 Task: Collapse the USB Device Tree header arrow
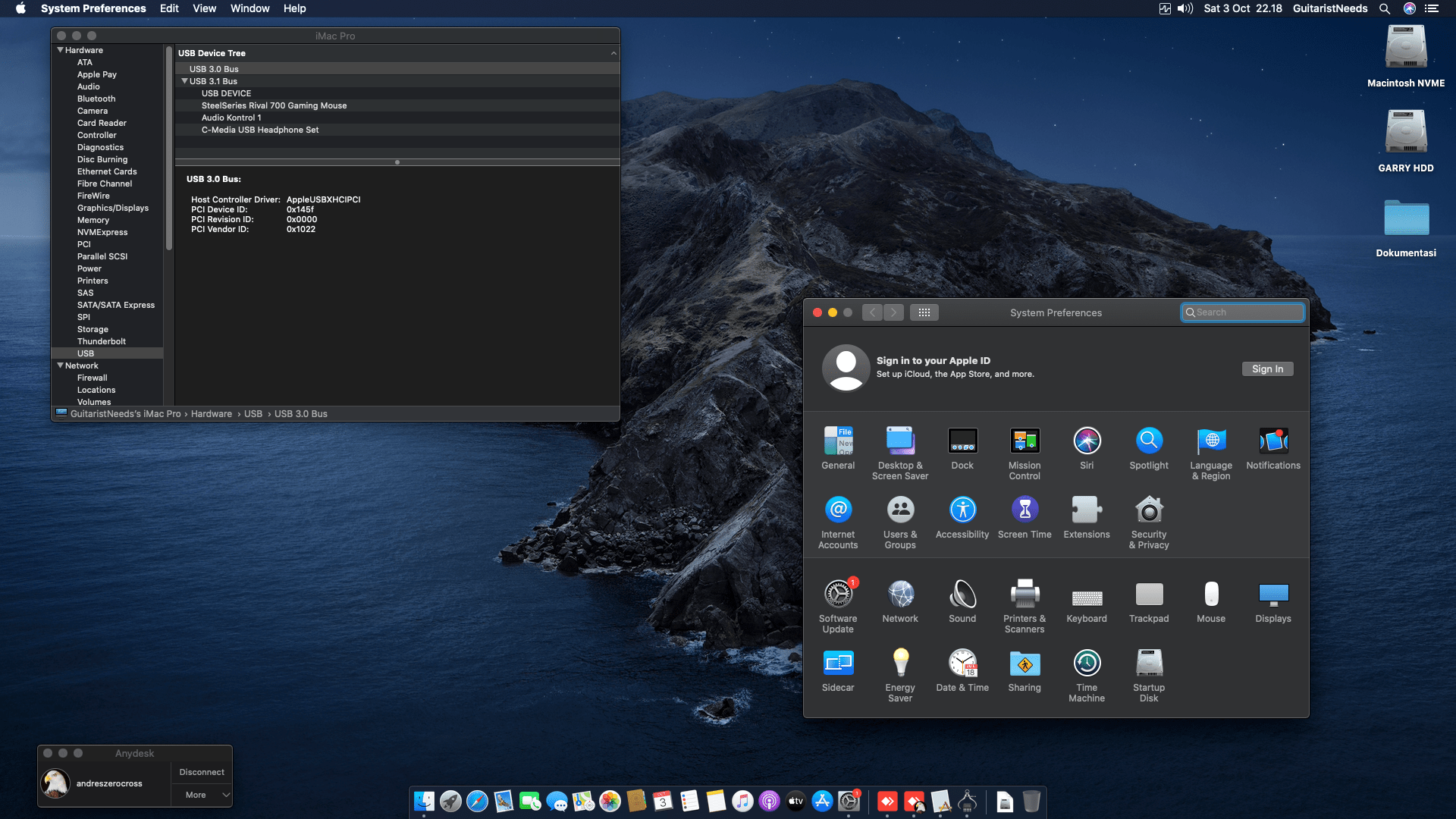coord(613,53)
